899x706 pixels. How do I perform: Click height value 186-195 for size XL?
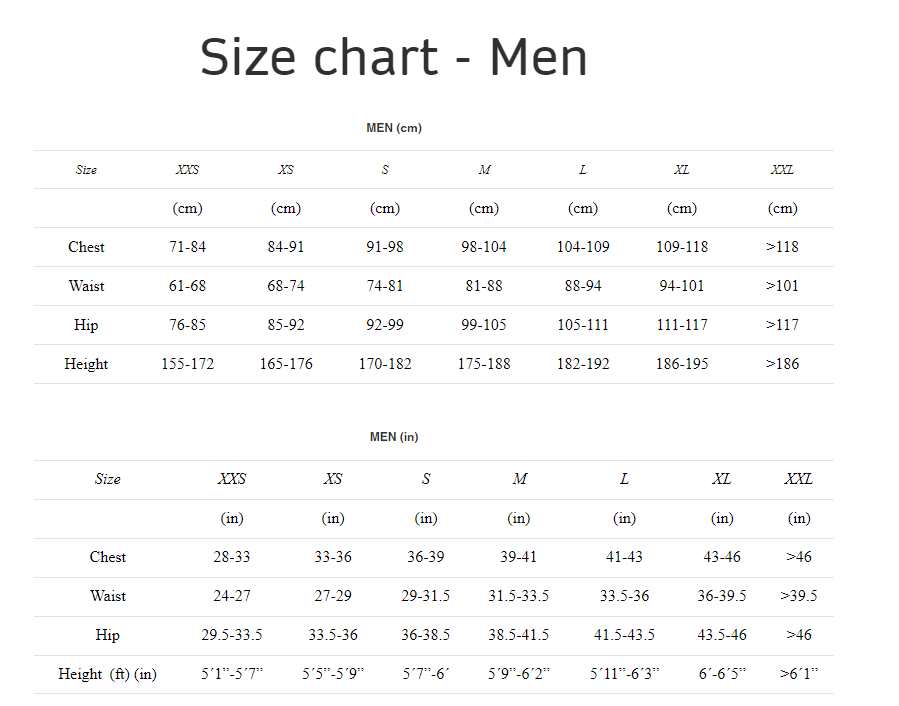(x=682, y=364)
